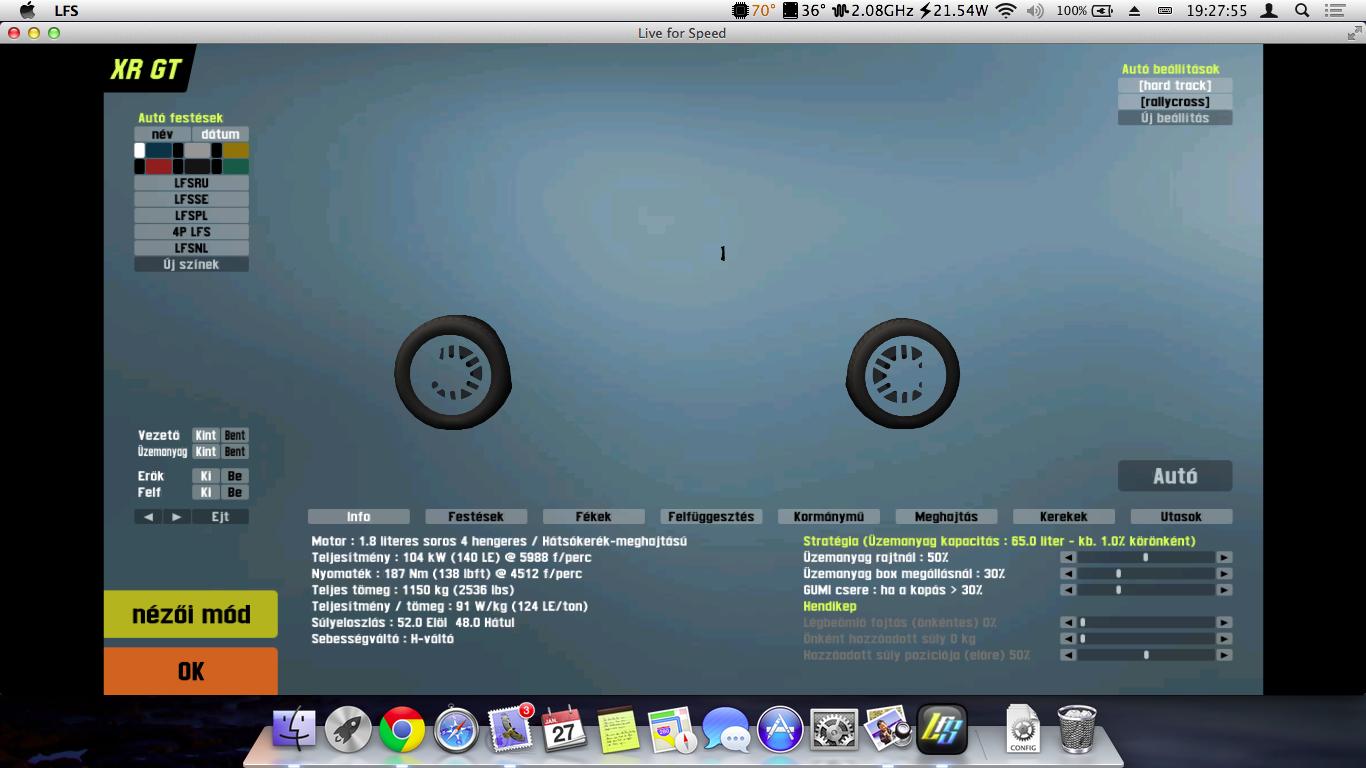The image size is (1366, 768).
Task: Create new setup with Új beállítás
Action: tap(1175, 118)
